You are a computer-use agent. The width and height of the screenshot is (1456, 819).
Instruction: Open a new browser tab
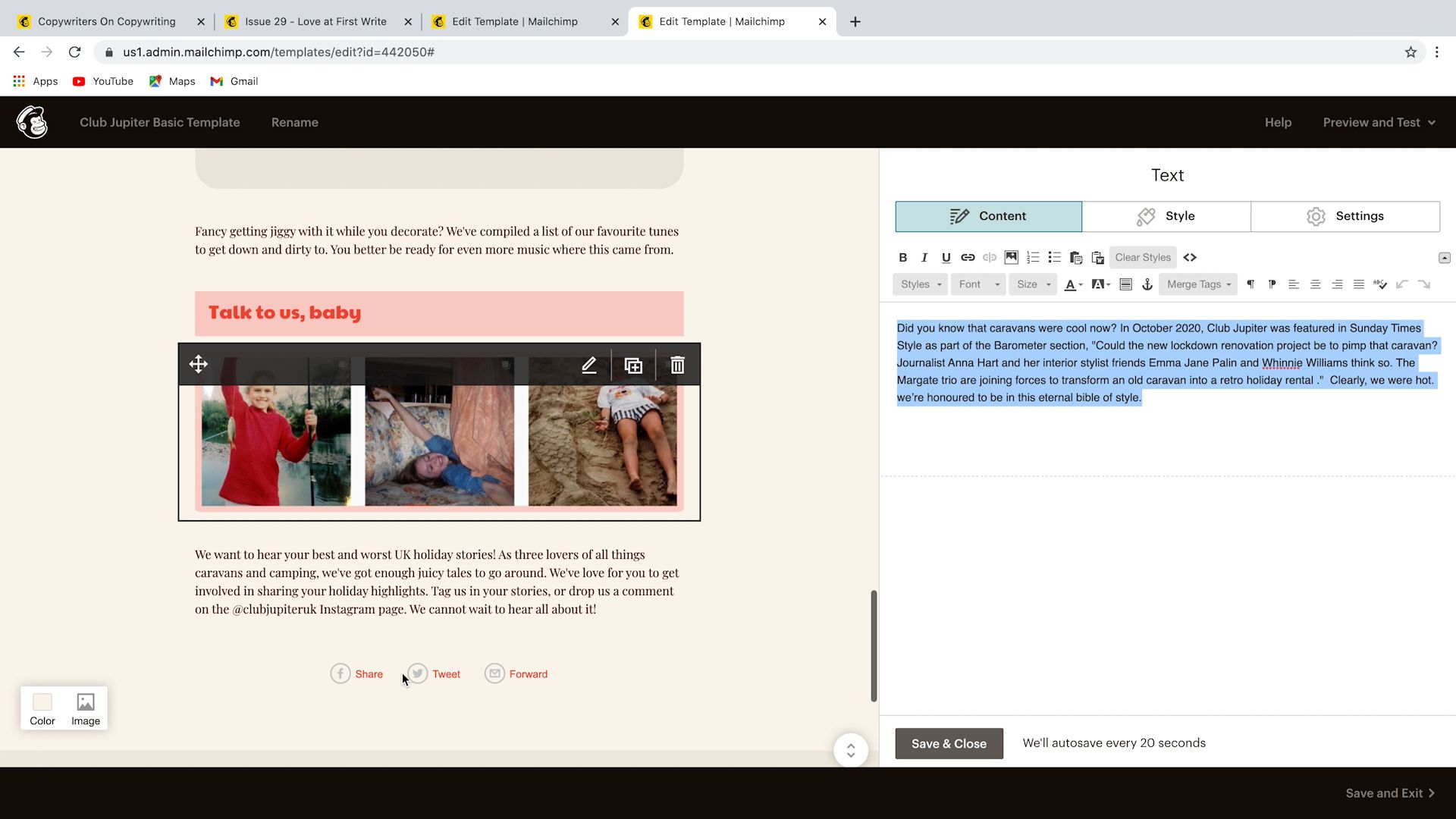(855, 21)
